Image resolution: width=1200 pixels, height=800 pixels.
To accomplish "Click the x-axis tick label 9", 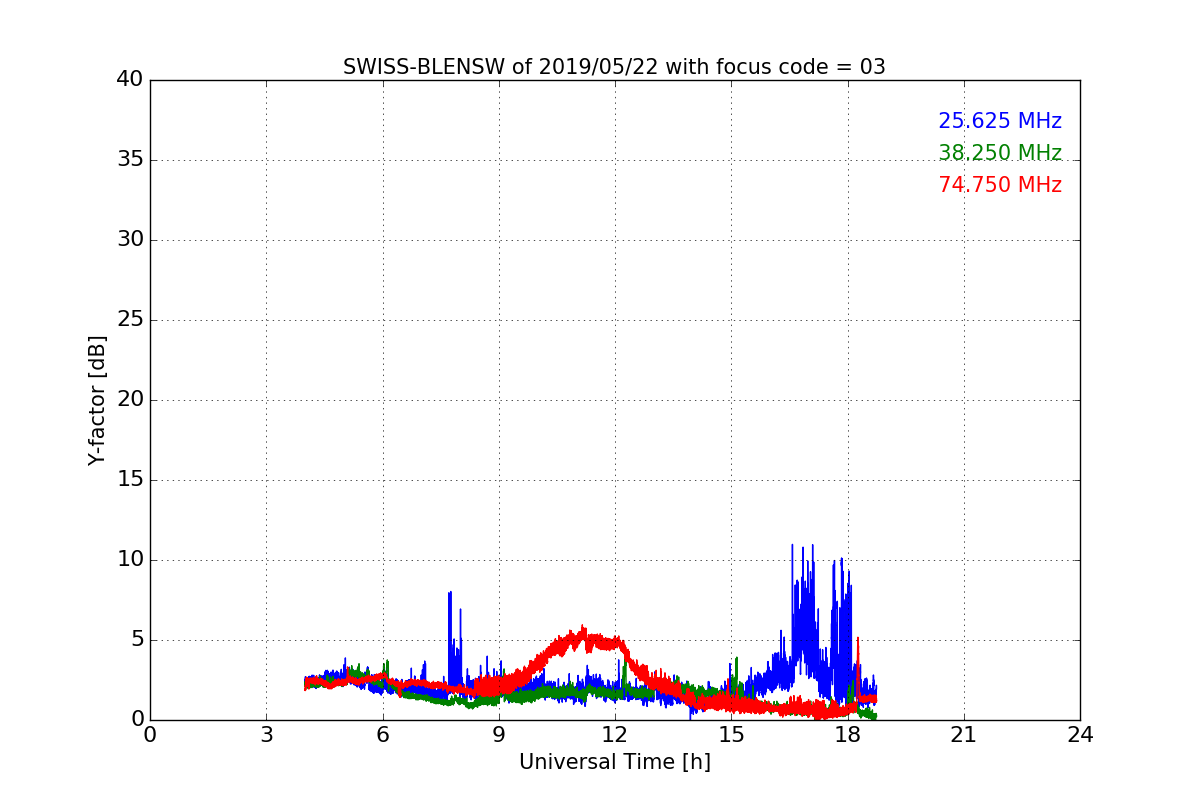I will pos(499,734).
